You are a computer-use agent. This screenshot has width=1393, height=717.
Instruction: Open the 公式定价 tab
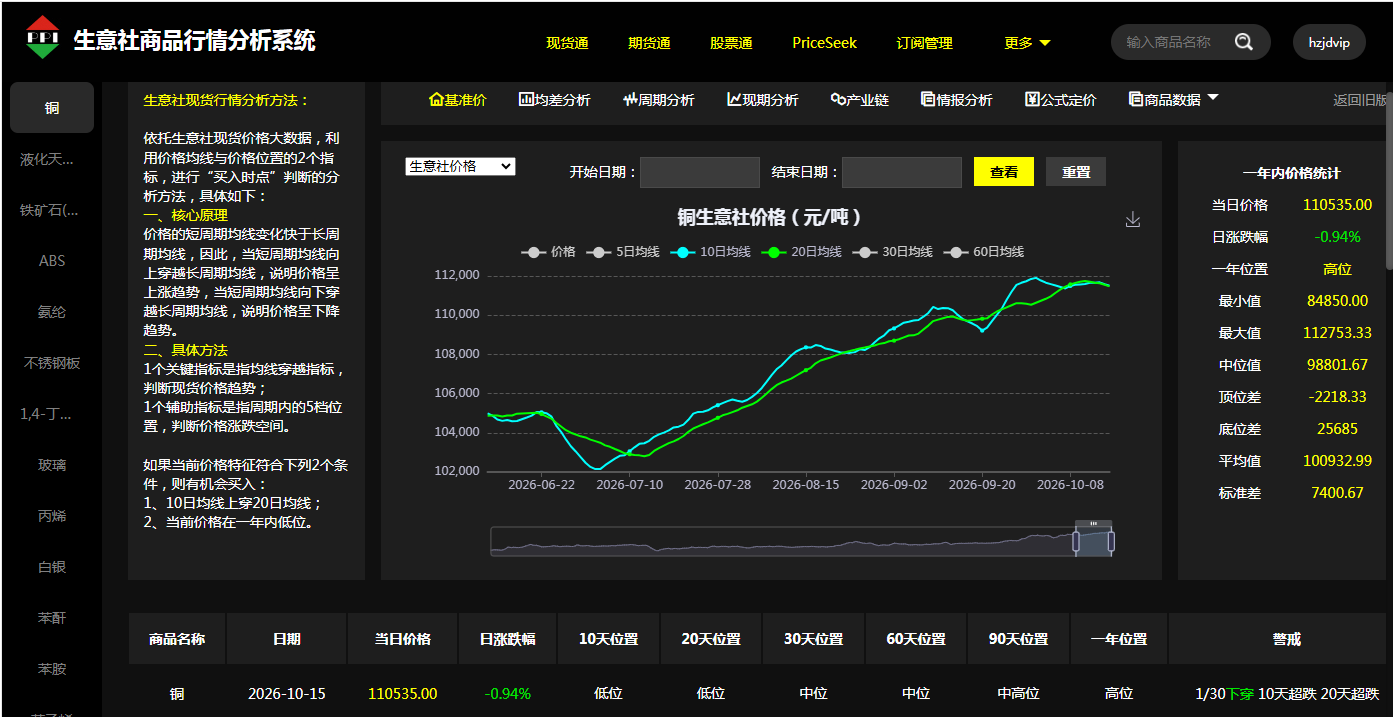tap(1060, 100)
